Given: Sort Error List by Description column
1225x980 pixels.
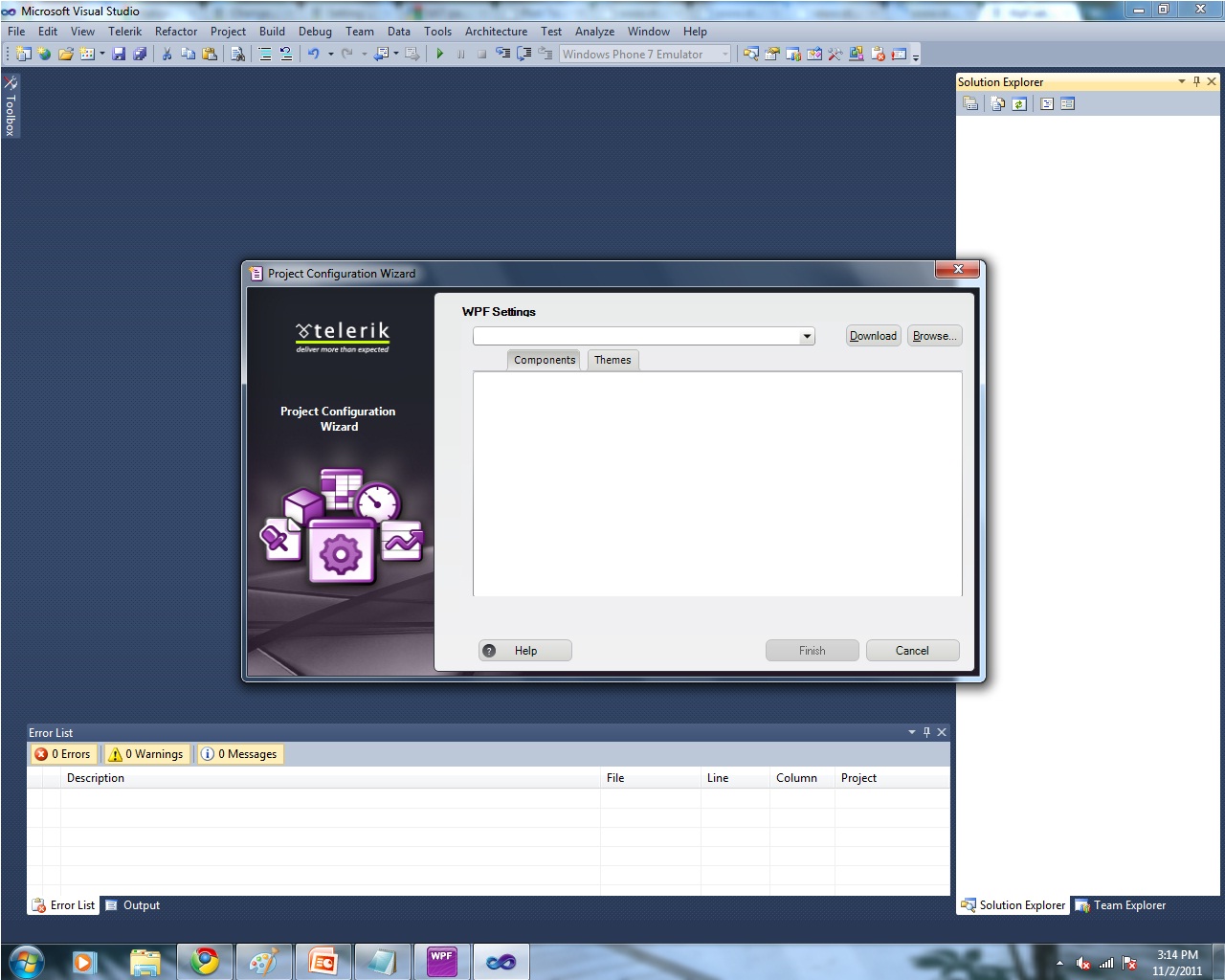Looking at the screenshot, I should 330,778.
